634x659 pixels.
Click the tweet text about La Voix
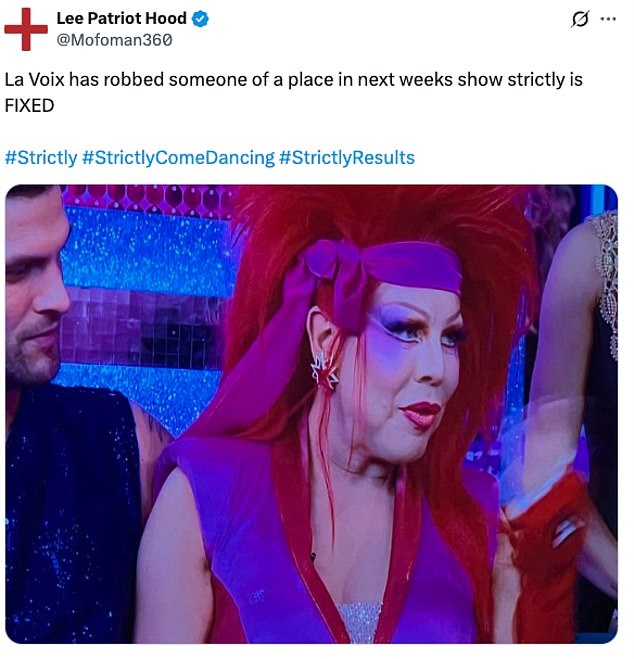pos(293,92)
